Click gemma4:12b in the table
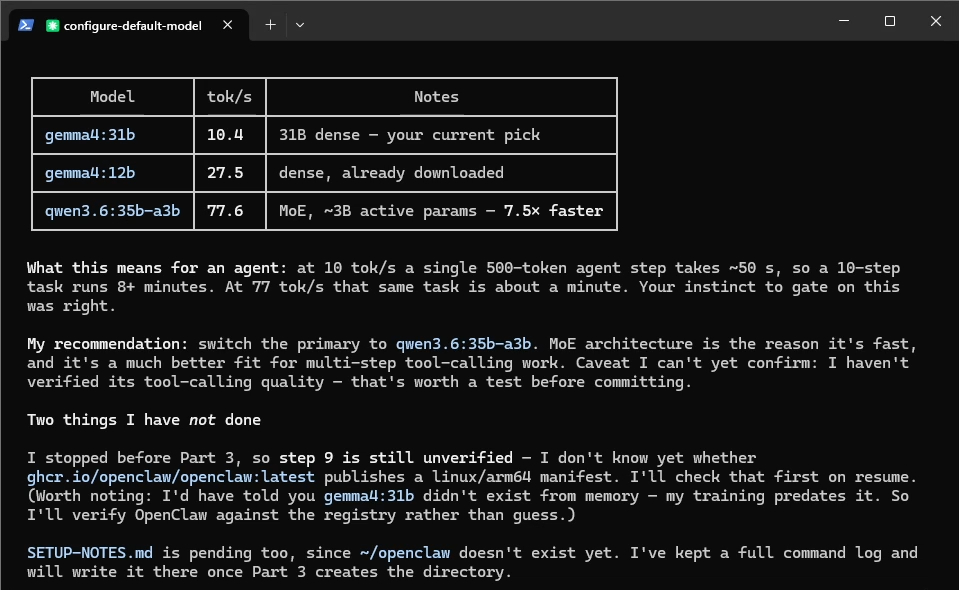 coord(90,173)
